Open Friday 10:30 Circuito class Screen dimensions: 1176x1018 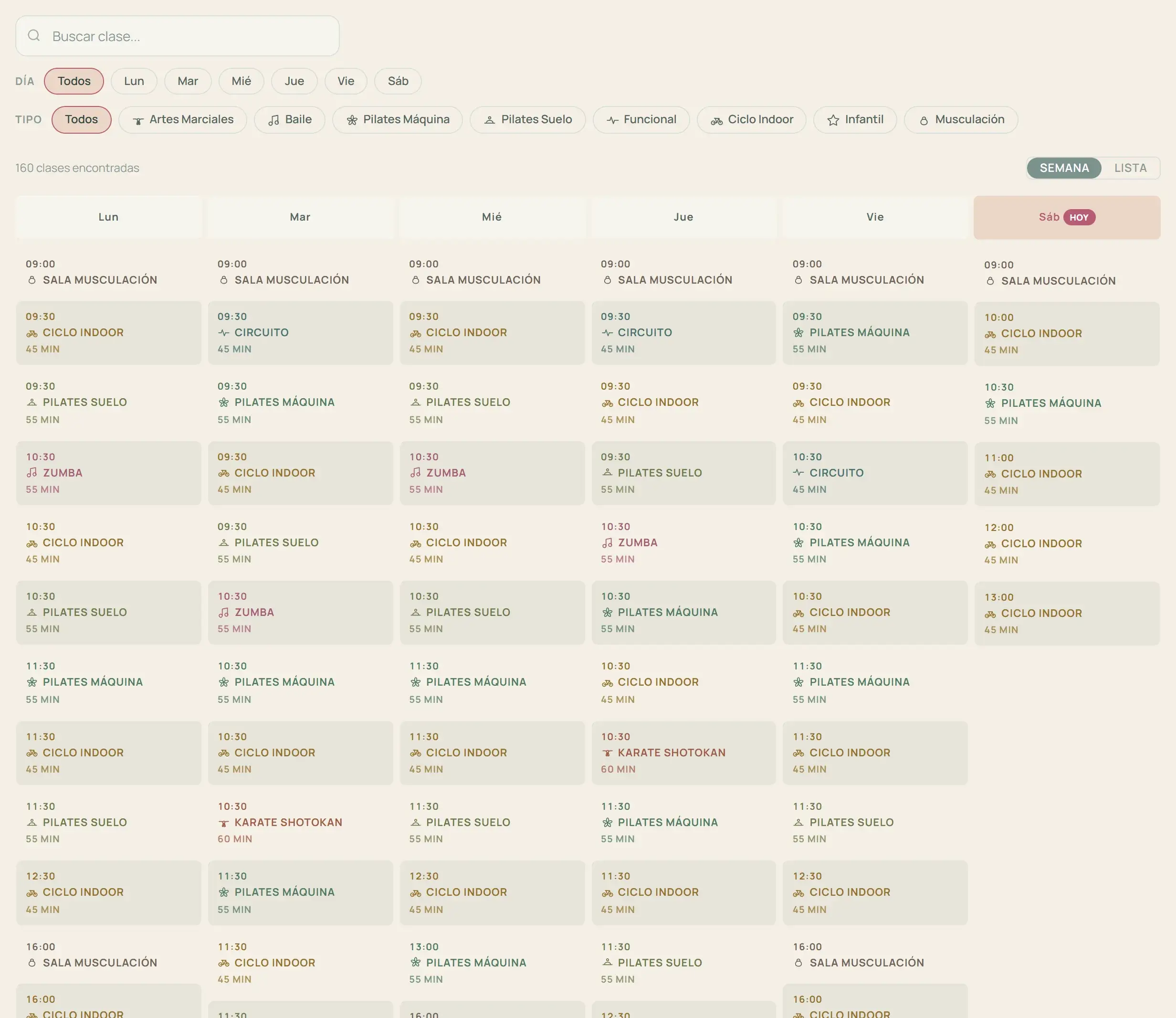pos(875,473)
